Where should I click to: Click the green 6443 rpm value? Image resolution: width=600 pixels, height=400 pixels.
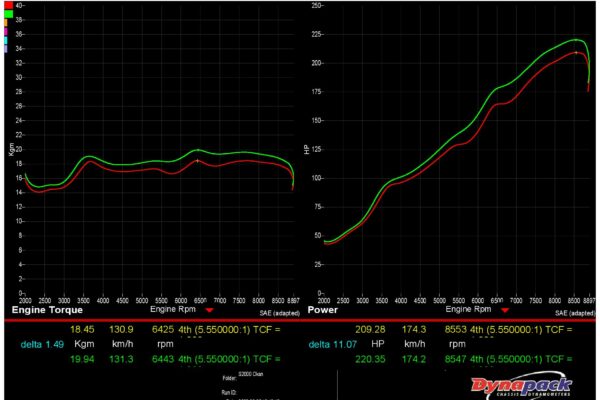click(x=163, y=359)
